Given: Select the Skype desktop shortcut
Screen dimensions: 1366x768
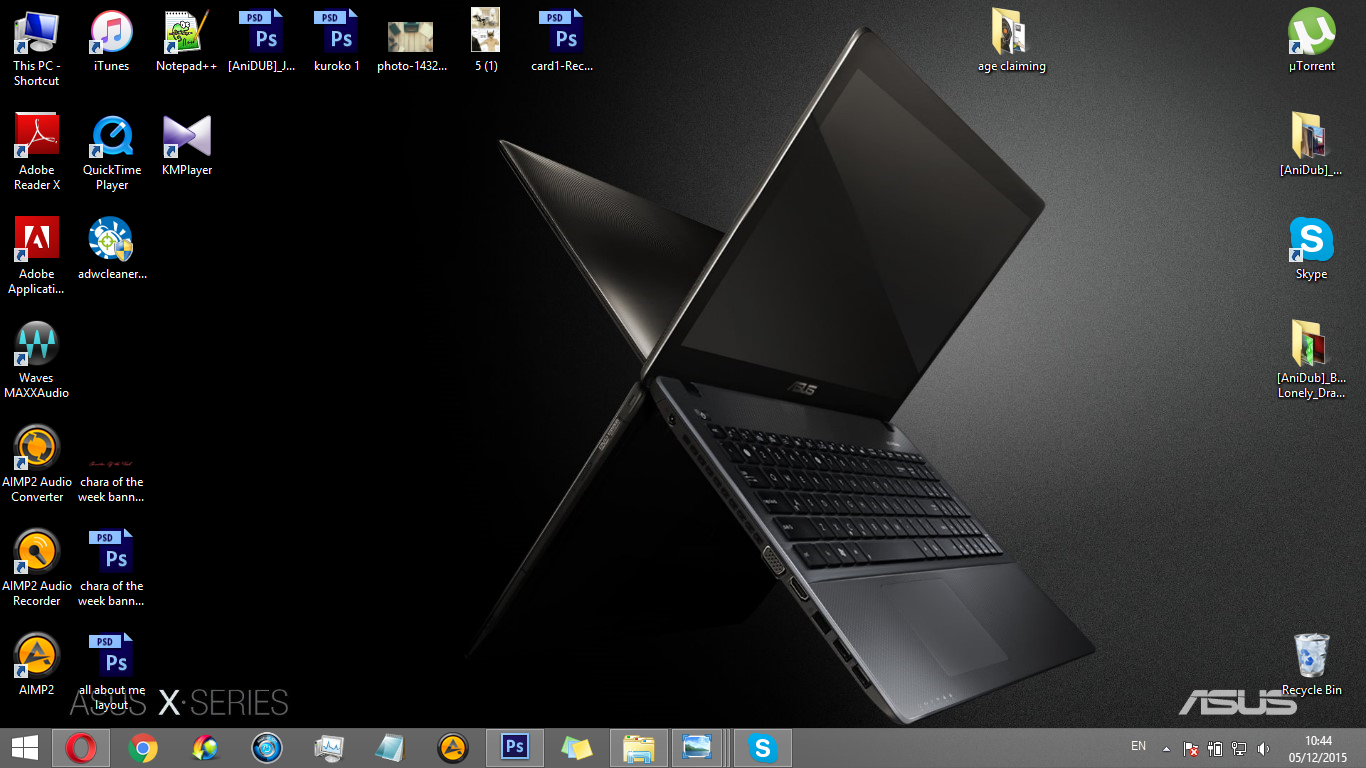Looking at the screenshot, I should 1311,249.
